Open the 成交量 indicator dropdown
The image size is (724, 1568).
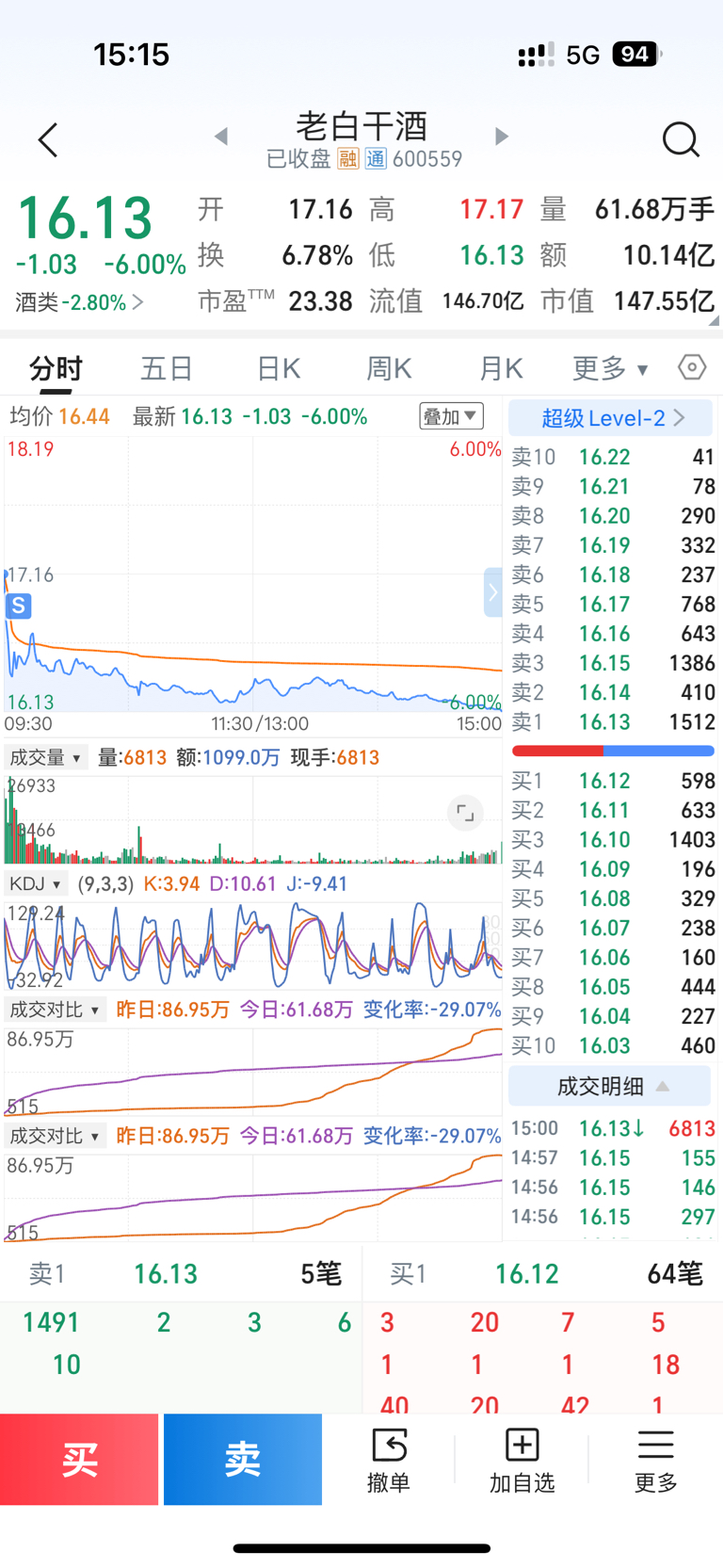(45, 757)
